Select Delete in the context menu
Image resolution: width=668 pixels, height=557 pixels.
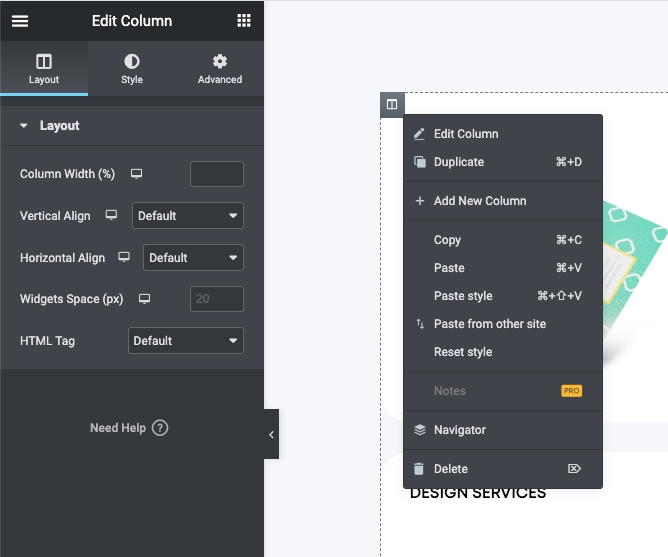click(451, 469)
